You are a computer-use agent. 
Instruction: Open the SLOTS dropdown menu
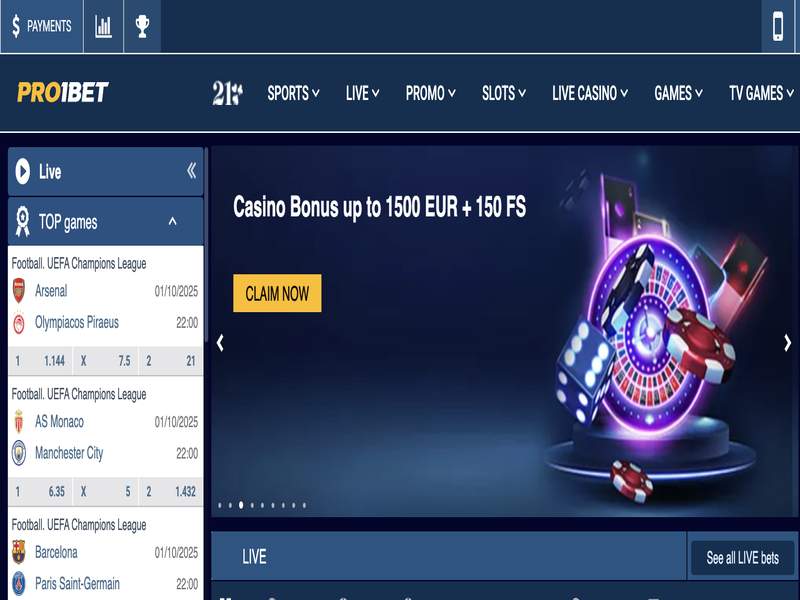point(504,93)
